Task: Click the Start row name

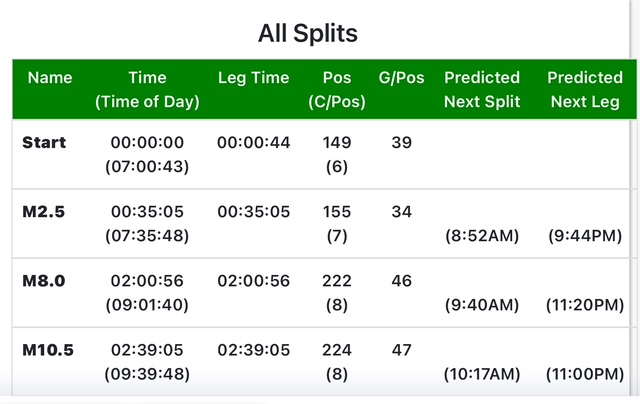Action: coord(44,143)
